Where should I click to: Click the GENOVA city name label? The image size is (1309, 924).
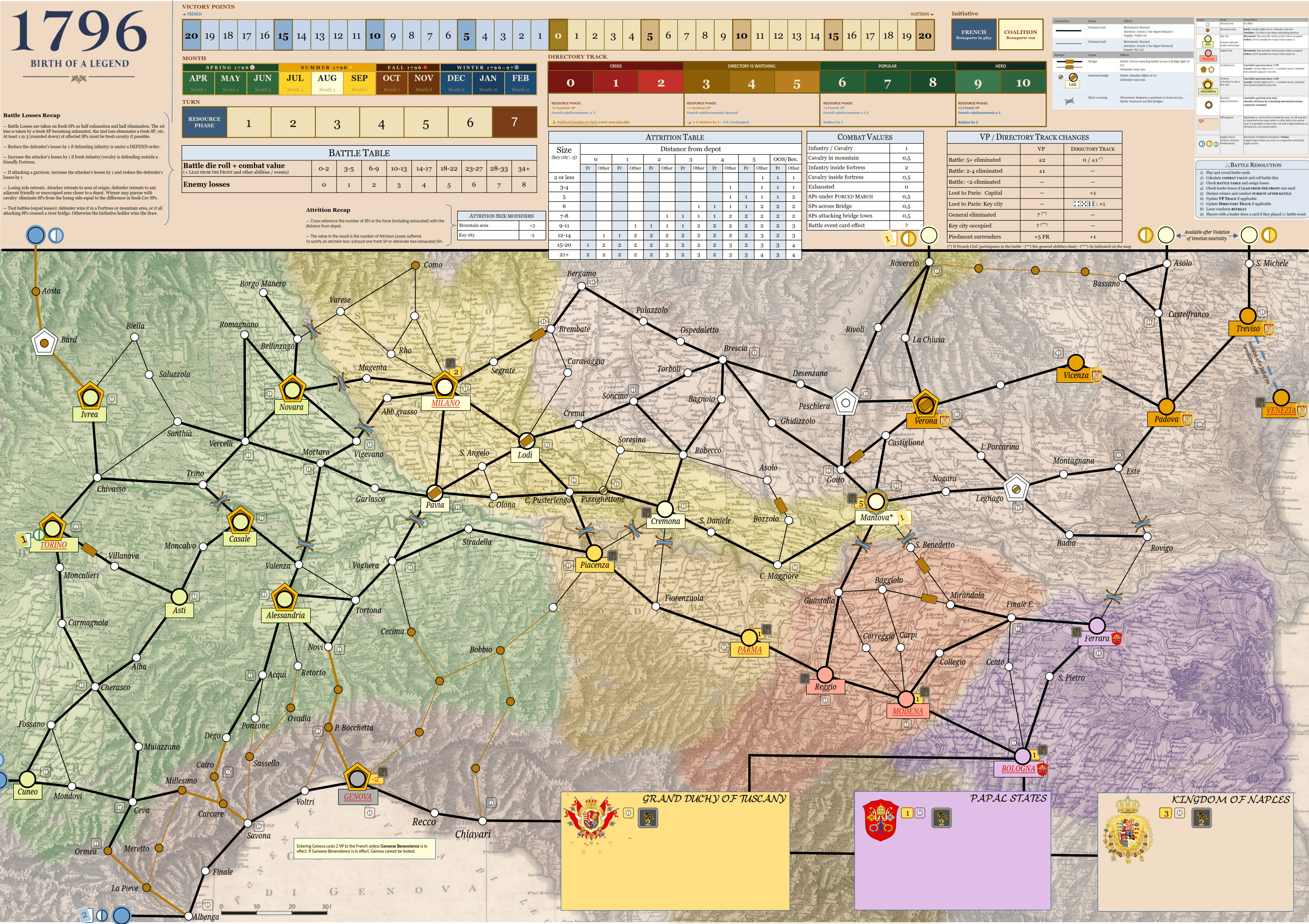pyautogui.click(x=358, y=797)
